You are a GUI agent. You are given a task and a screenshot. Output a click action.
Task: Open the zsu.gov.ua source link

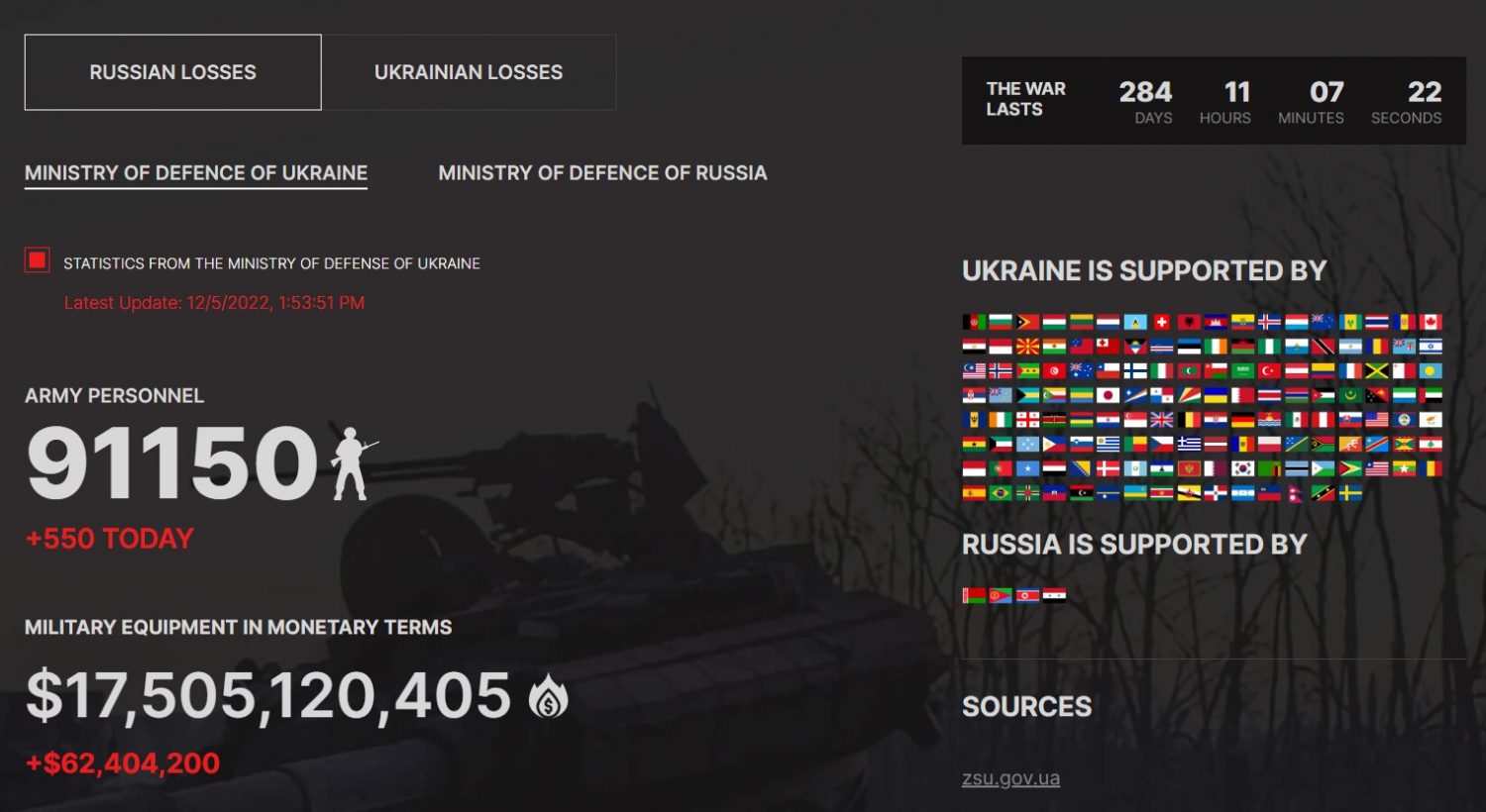(1010, 778)
